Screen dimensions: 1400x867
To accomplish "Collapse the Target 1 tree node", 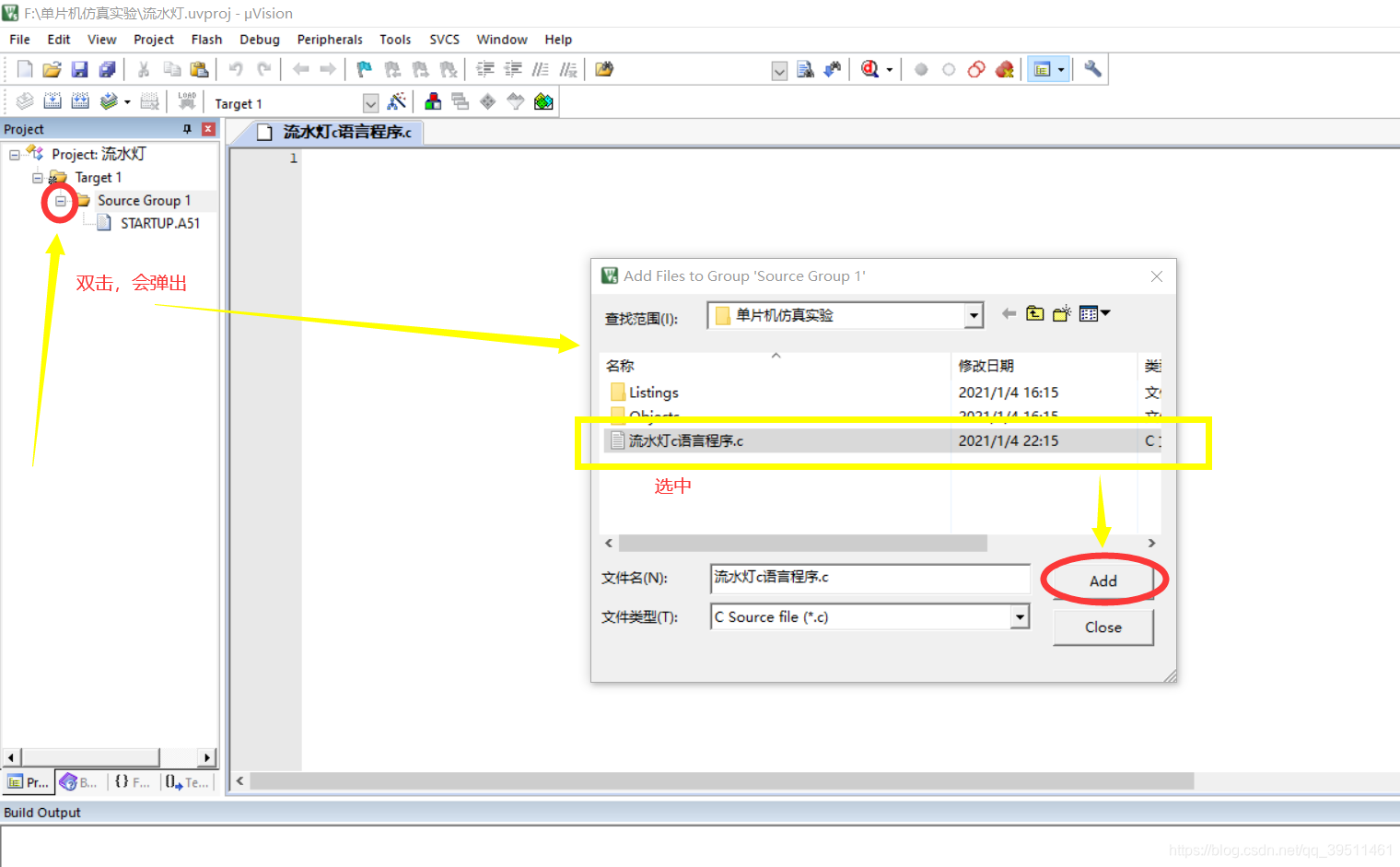I will point(38,178).
